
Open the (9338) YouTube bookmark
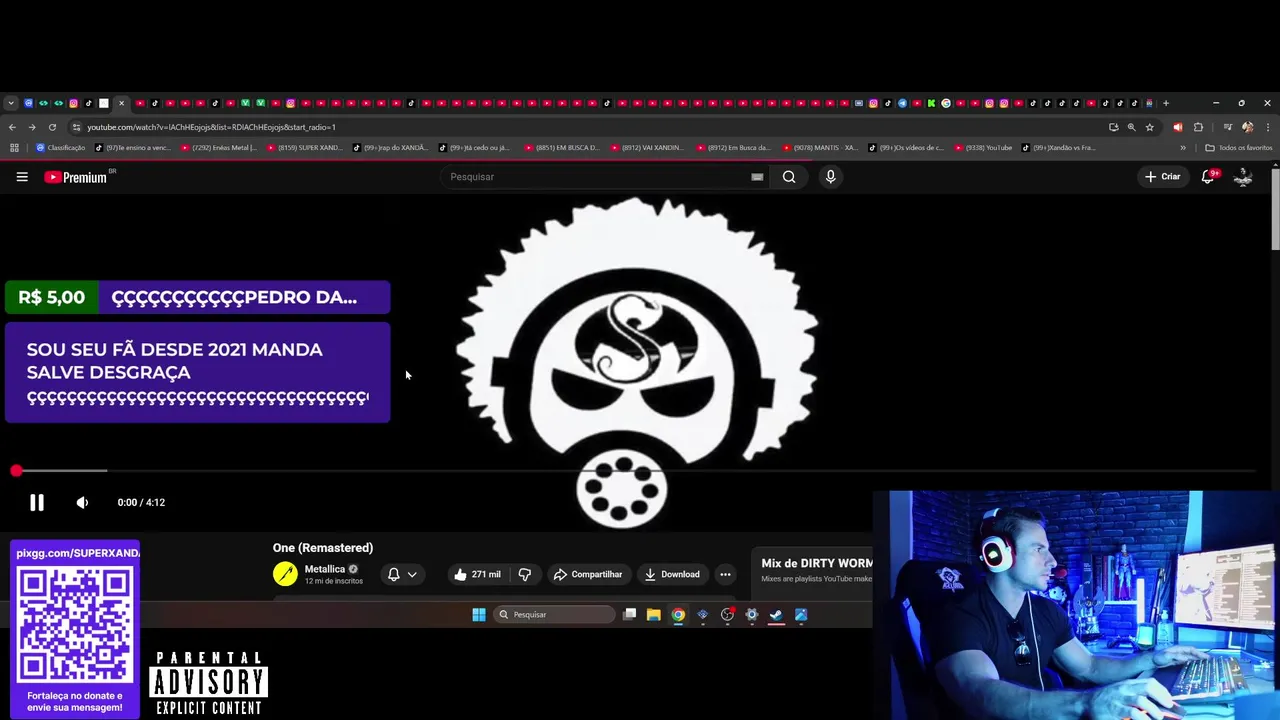point(983,148)
